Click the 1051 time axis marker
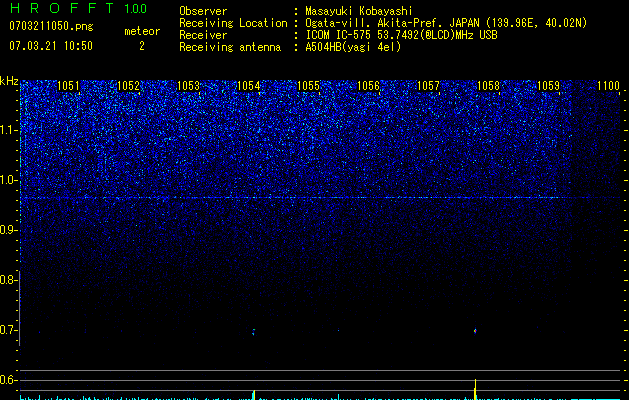 (x=69, y=86)
